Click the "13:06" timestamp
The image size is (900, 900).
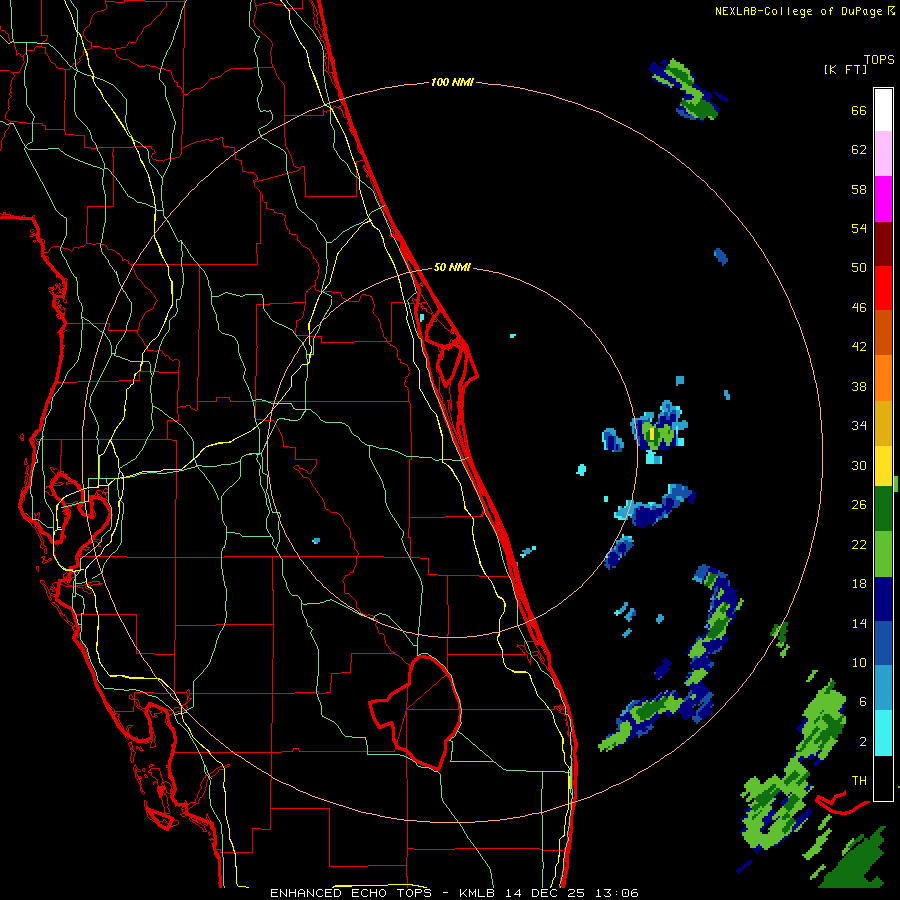click(617, 893)
